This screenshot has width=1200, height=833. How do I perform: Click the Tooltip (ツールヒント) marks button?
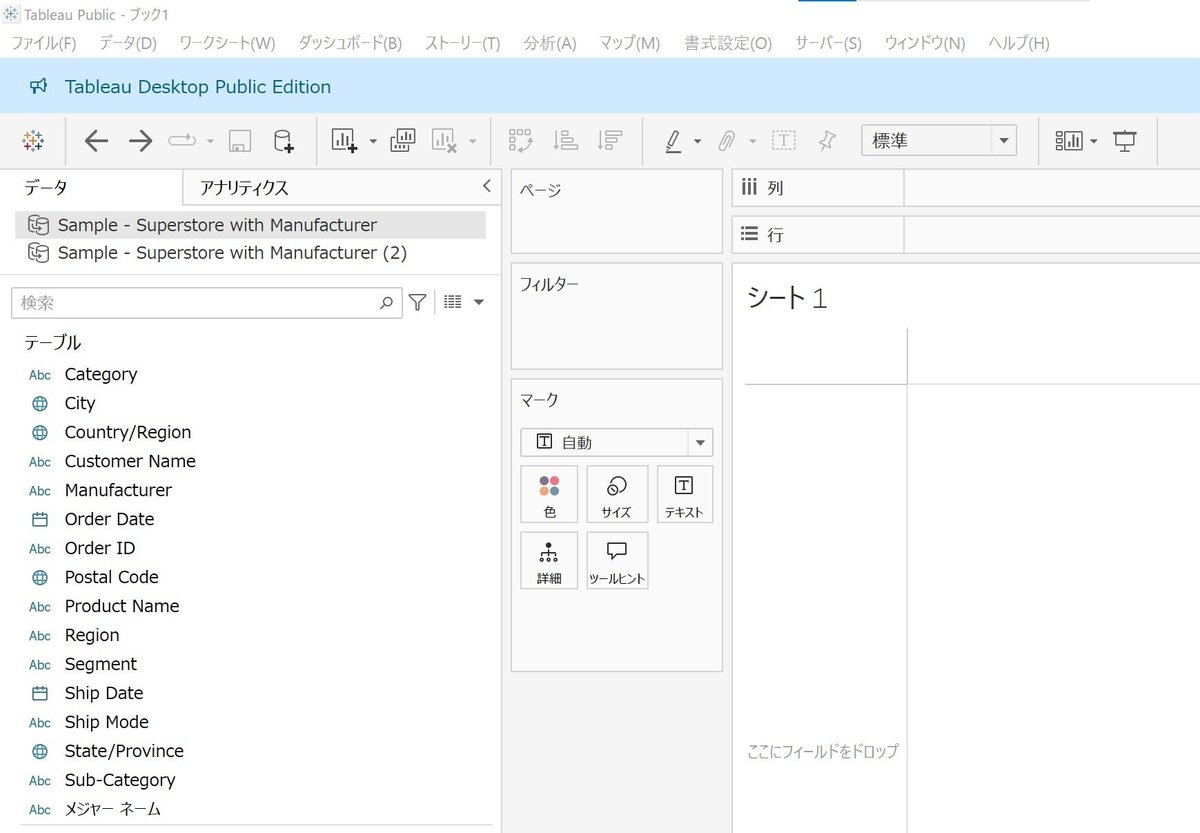(617, 560)
